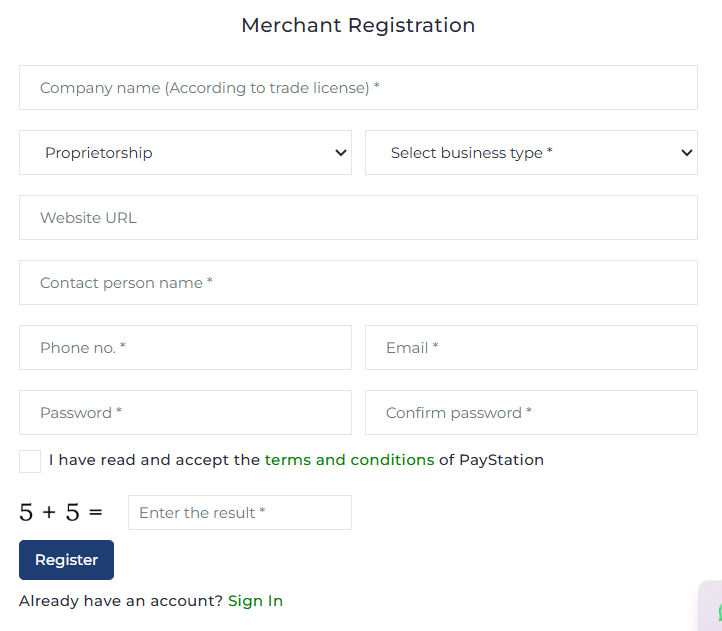This screenshot has height=631, width=722.
Task: Click into the Website URL field
Action: tap(358, 218)
